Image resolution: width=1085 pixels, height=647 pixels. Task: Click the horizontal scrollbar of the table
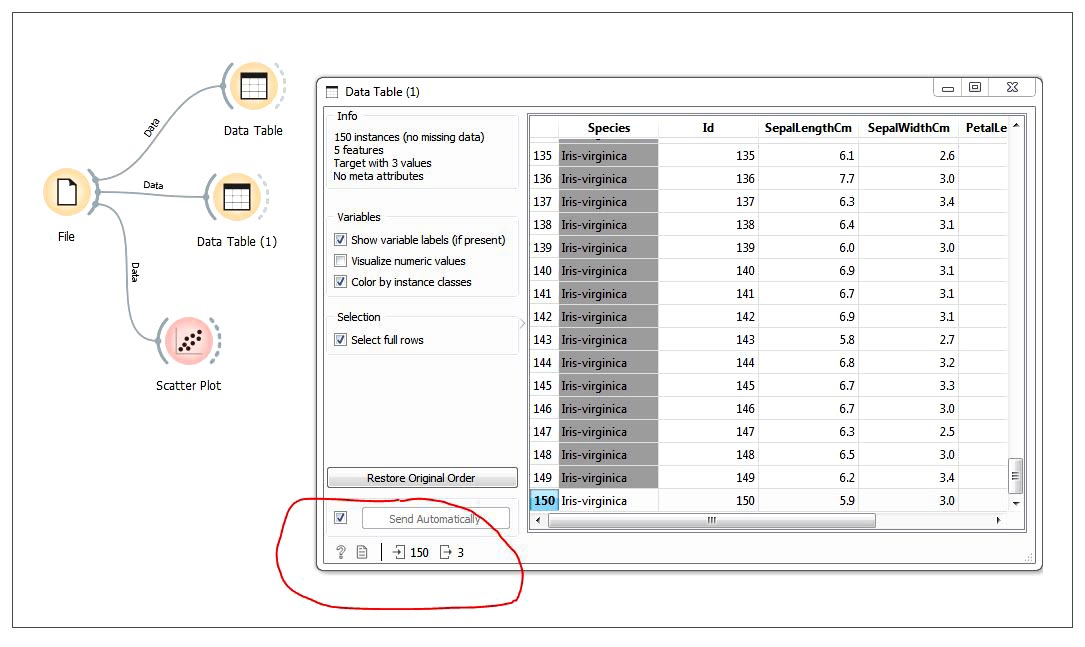(x=711, y=520)
